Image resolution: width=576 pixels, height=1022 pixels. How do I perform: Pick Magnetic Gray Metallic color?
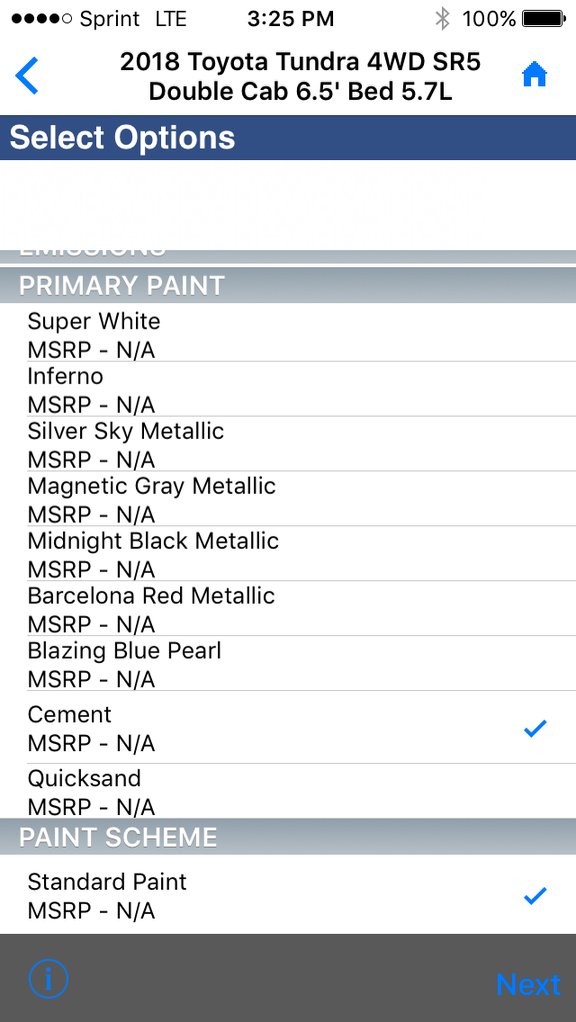point(288,499)
